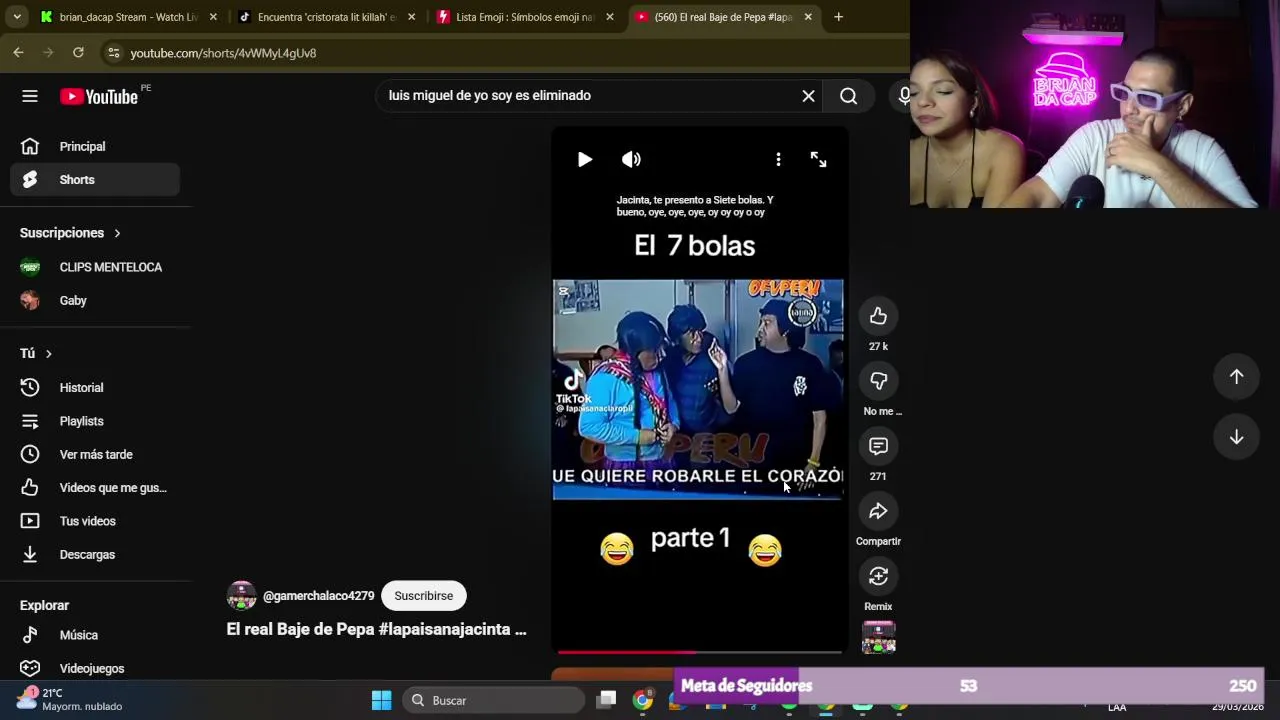
Task: Open Playlists in sidebar
Action: (95, 421)
